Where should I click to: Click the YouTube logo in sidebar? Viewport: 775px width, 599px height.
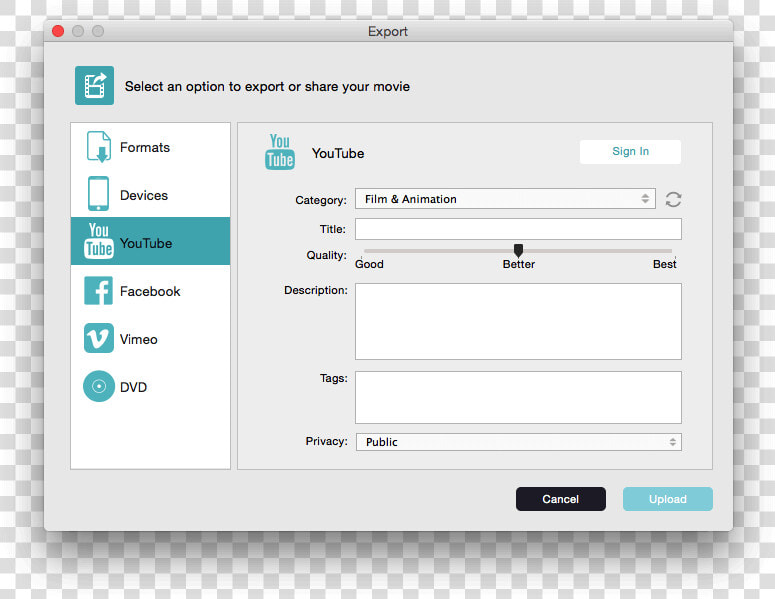tap(98, 241)
